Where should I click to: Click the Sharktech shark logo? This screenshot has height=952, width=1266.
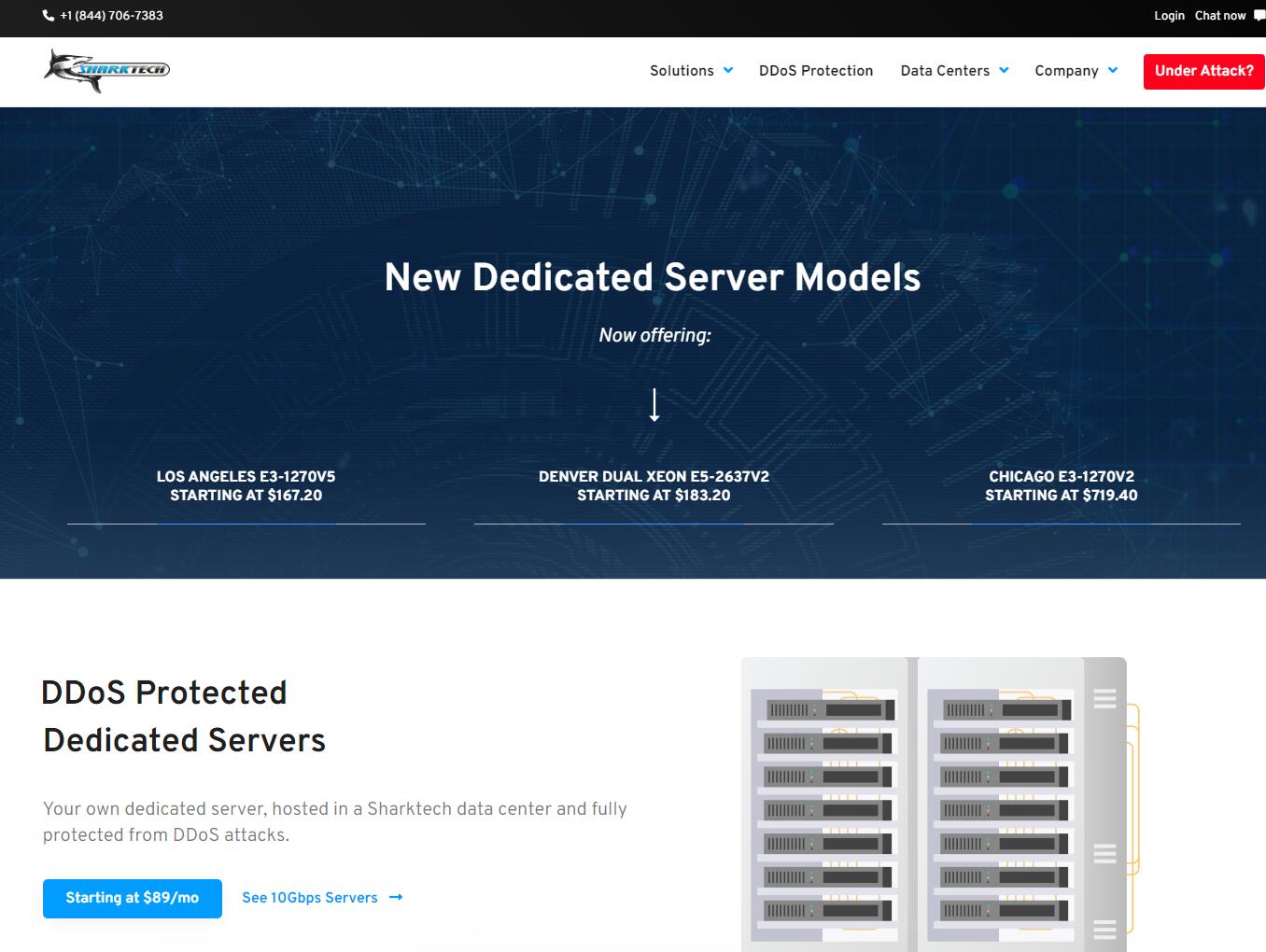(106, 71)
